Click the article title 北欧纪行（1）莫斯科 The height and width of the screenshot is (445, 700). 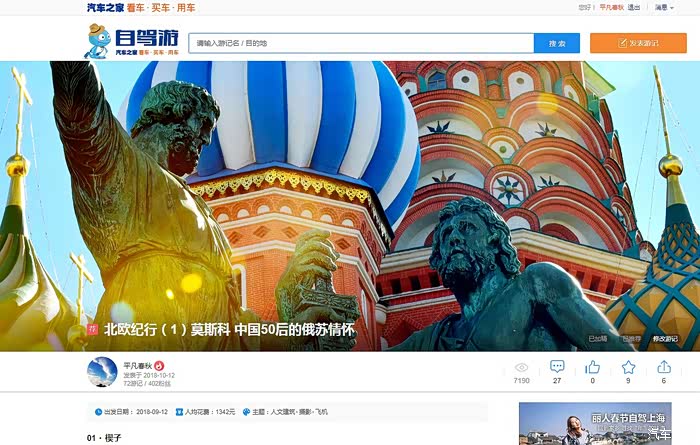(x=229, y=330)
